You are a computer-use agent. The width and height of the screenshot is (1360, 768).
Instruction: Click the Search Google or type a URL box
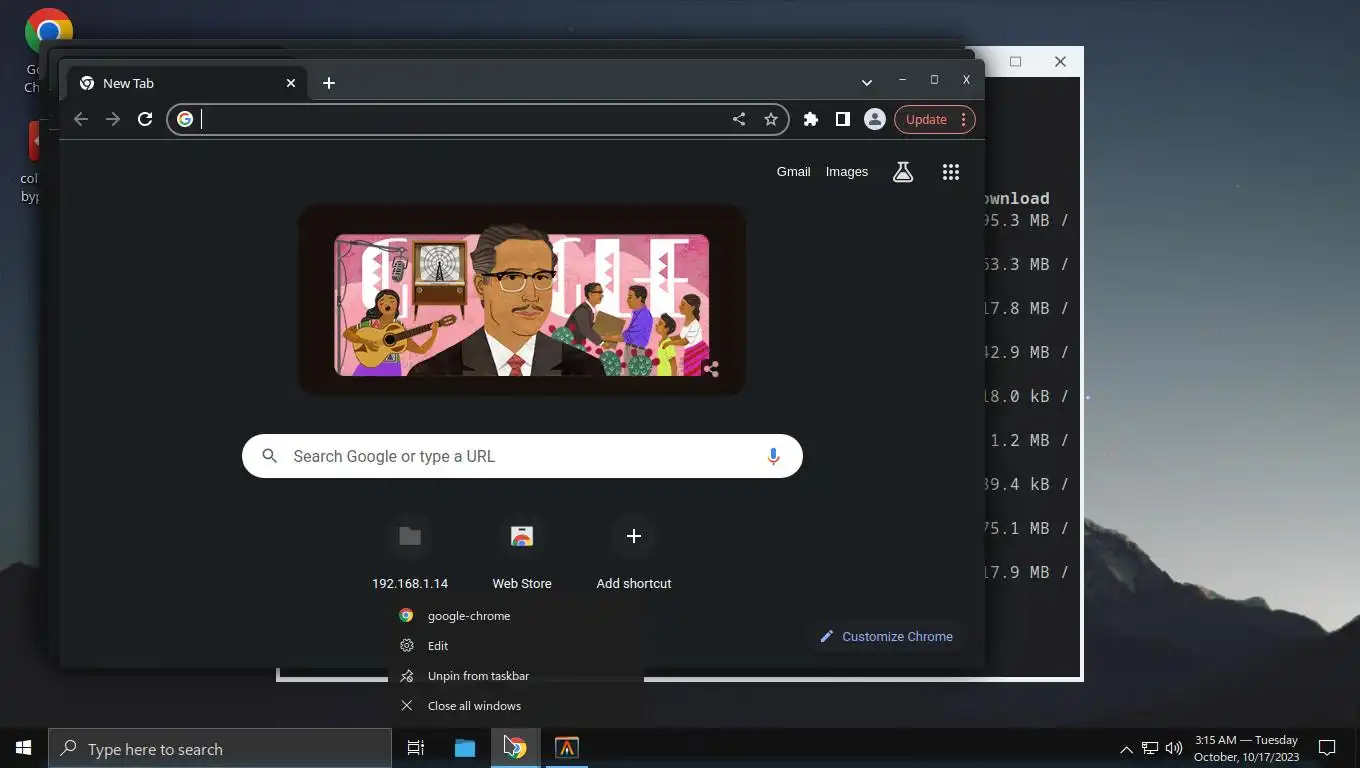click(x=522, y=456)
